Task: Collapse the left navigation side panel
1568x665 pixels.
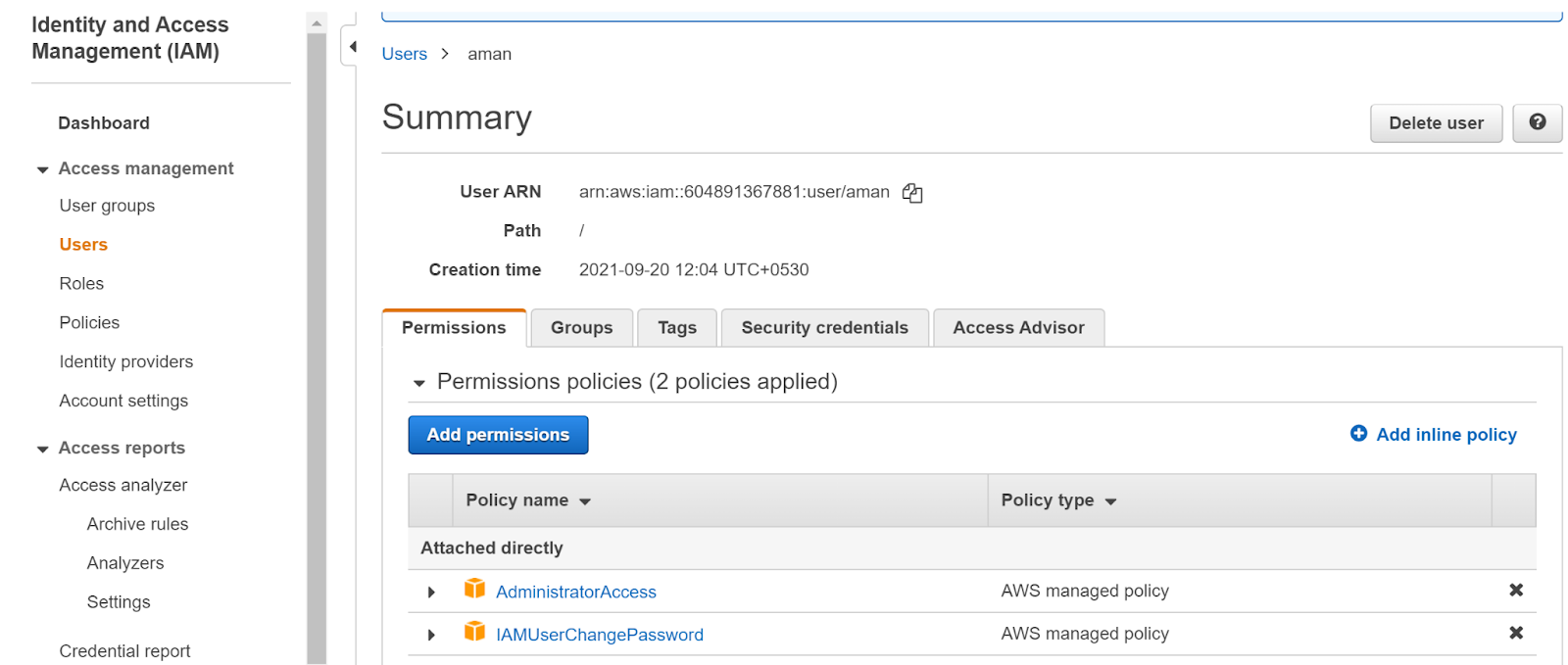Action: [352, 46]
